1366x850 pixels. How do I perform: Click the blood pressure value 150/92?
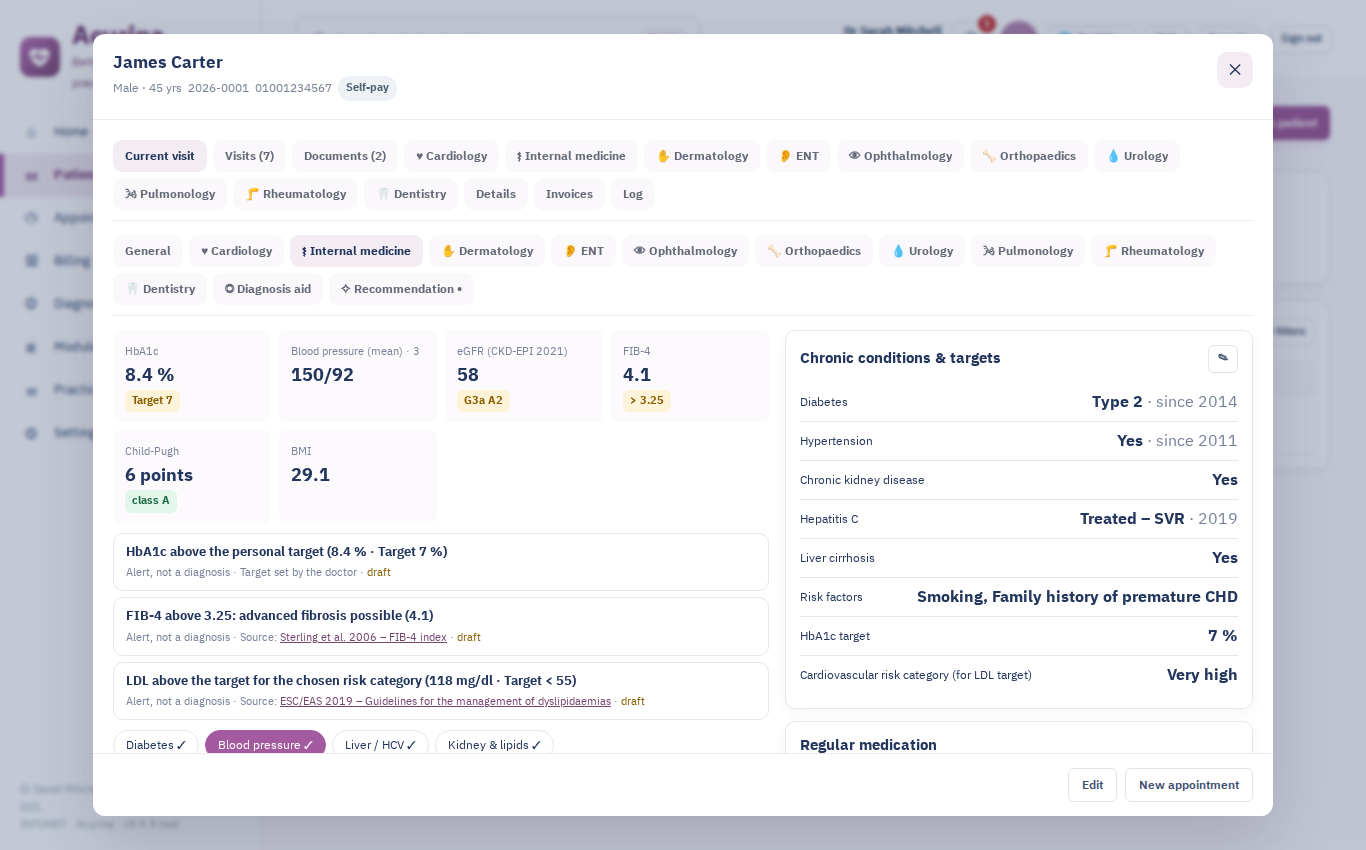click(322, 375)
